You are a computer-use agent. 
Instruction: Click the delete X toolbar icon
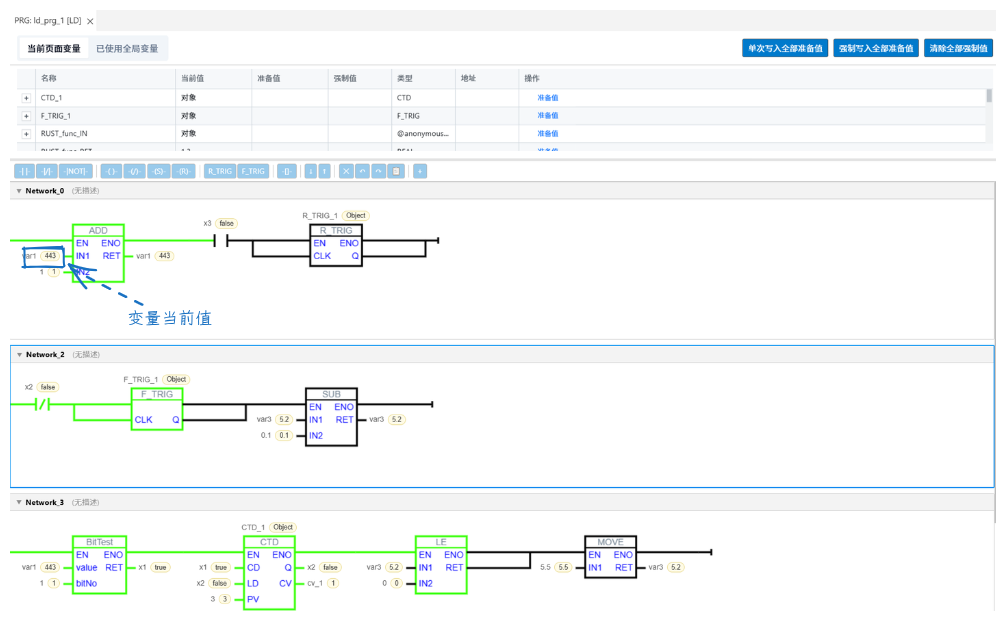click(346, 171)
